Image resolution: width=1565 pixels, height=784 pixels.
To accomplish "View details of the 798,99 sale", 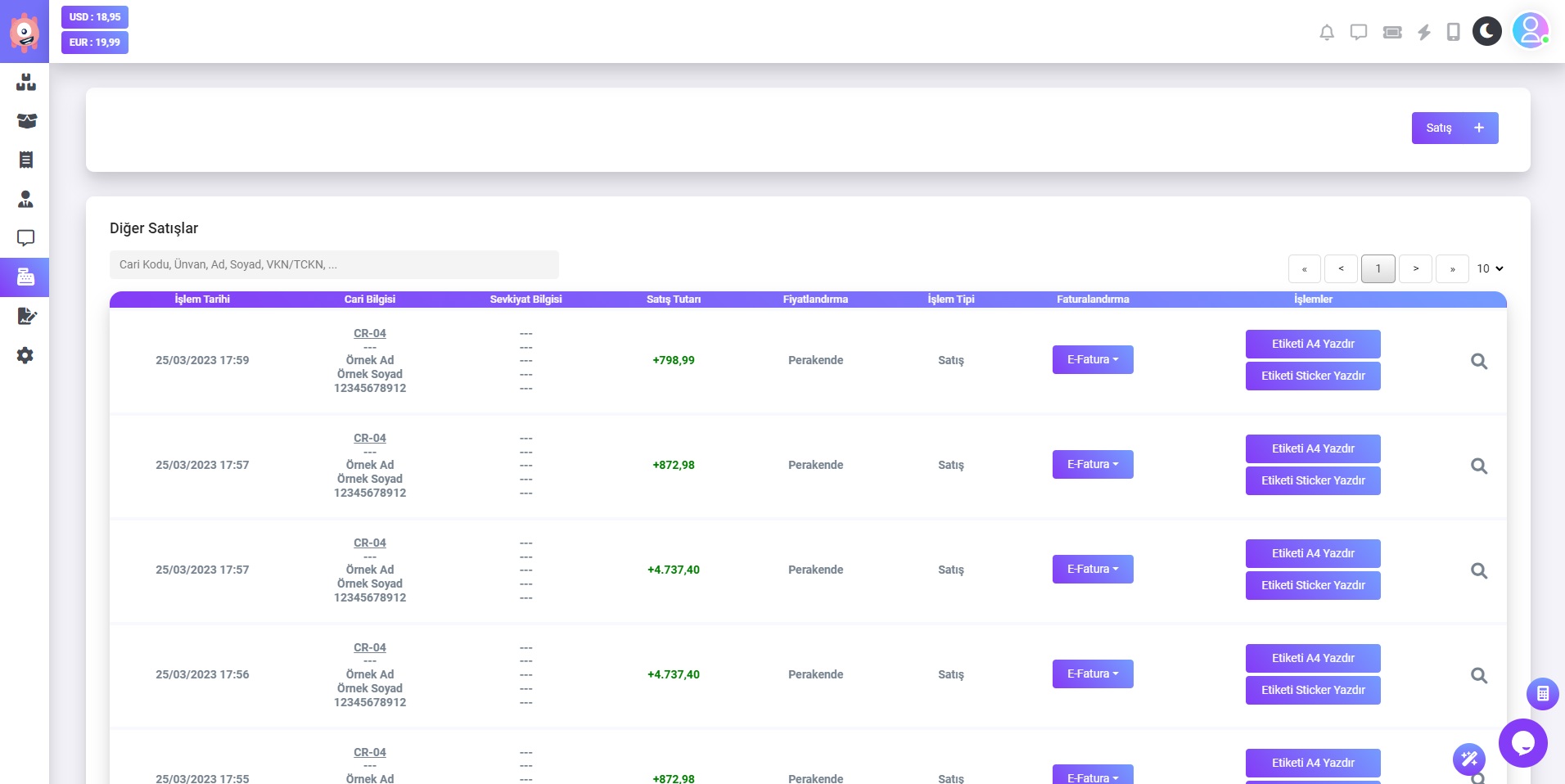I will coord(1478,361).
